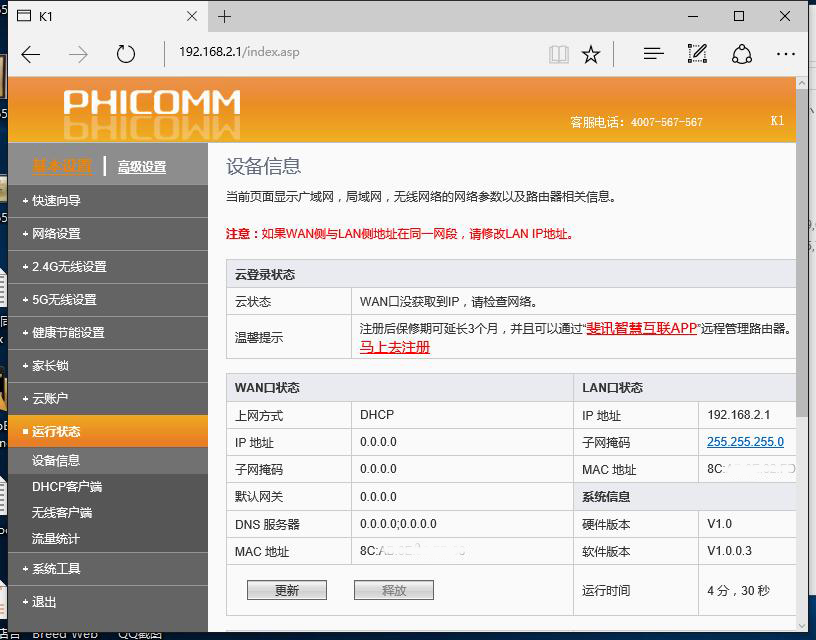Open 流量统计 submenu item

point(56,539)
